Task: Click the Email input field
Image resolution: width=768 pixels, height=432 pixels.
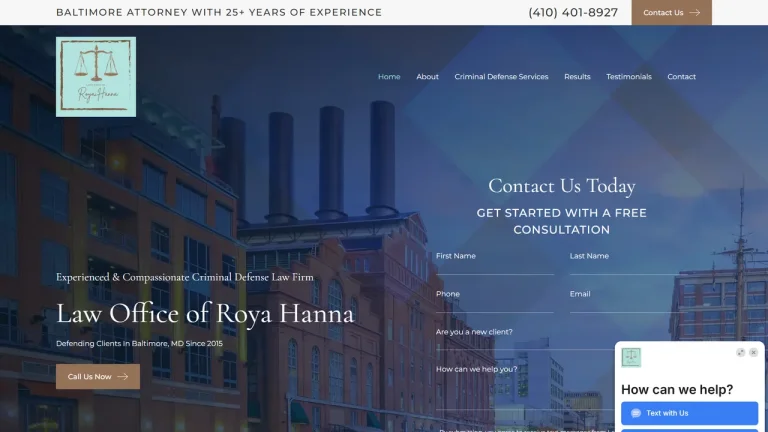Action: [x=629, y=300]
